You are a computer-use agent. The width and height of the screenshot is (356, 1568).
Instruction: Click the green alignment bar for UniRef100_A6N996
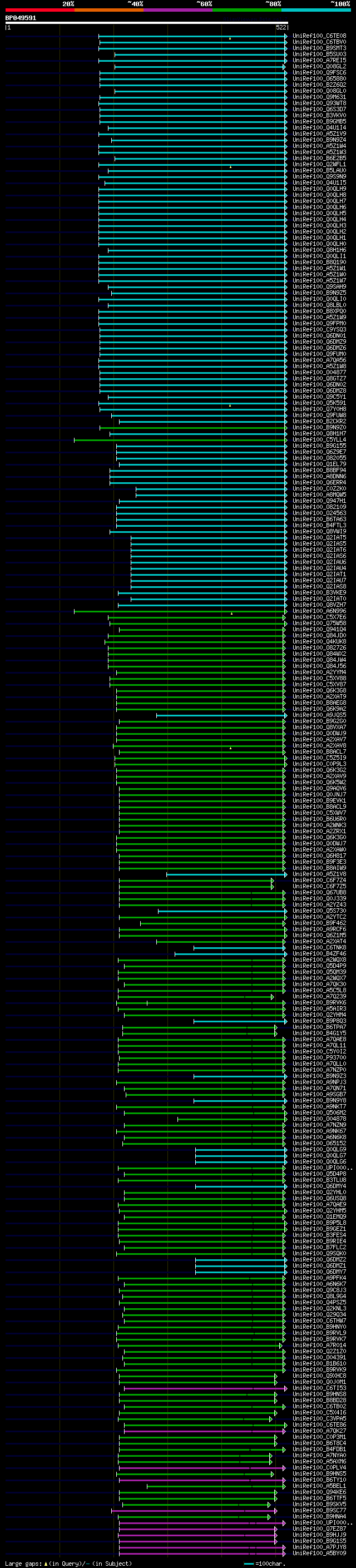(181, 611)
